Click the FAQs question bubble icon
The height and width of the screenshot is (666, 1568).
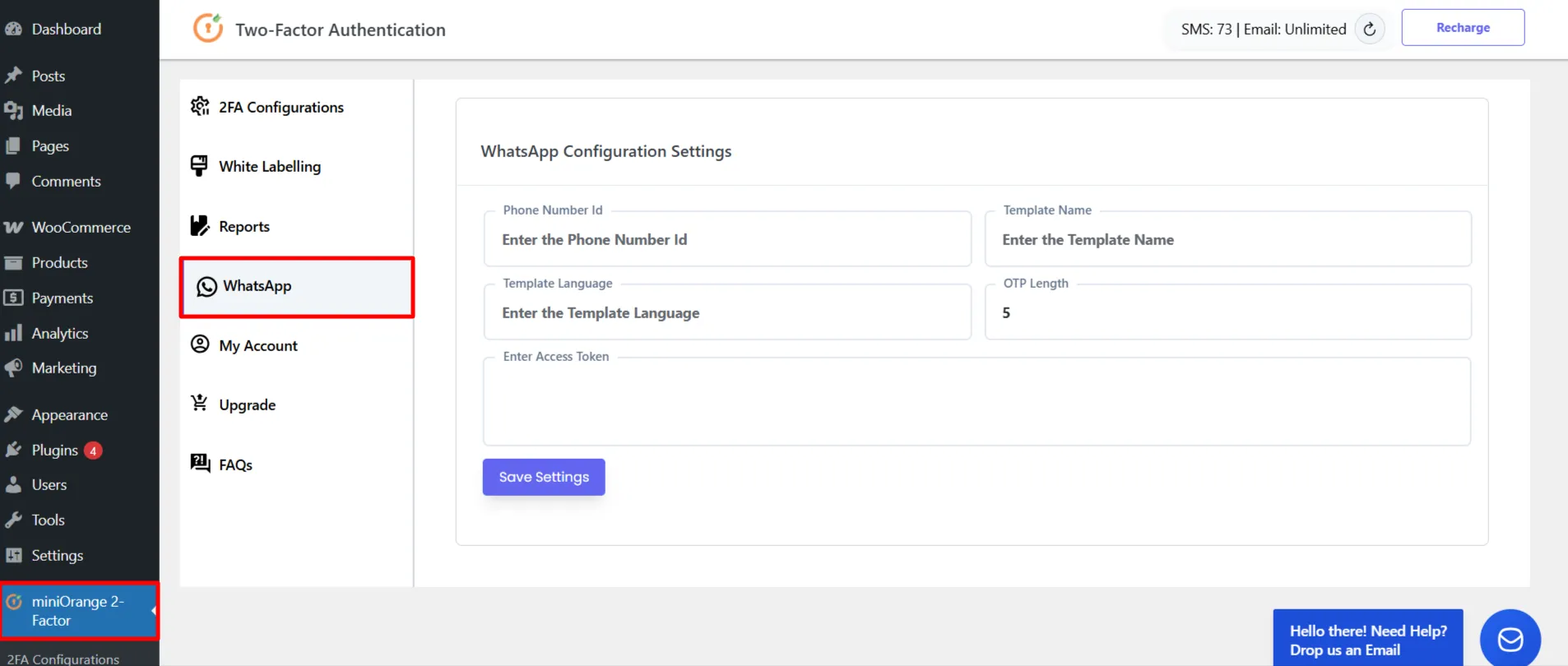click(x=200, y=462)
